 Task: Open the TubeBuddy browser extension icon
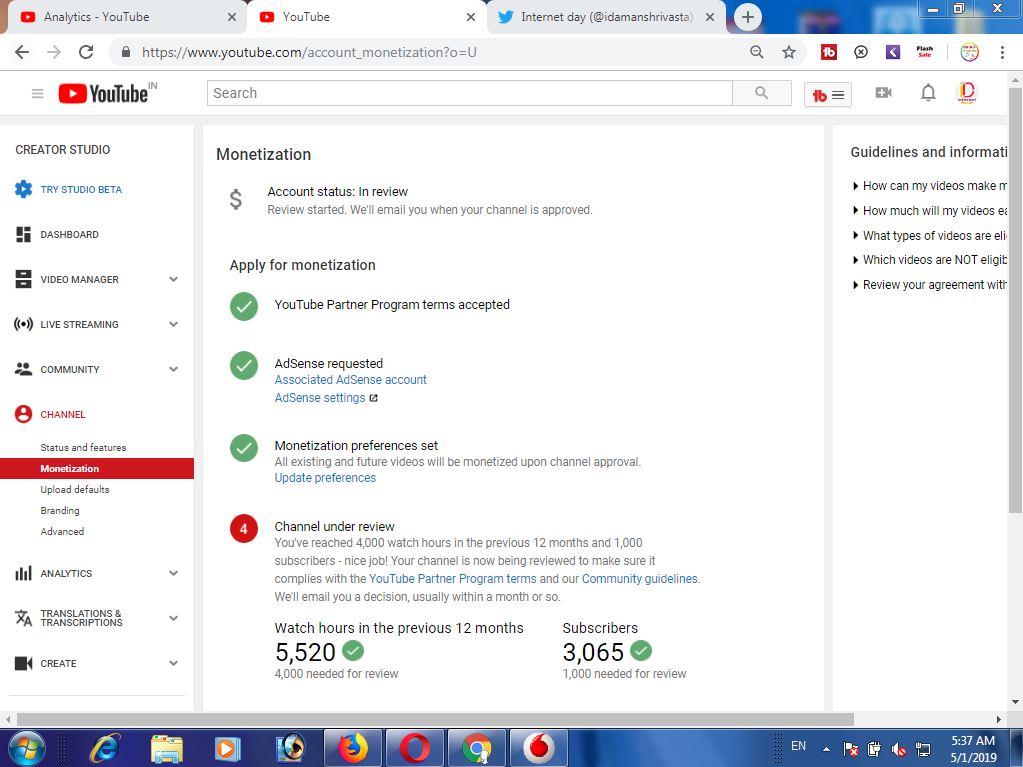coord(829,52)
